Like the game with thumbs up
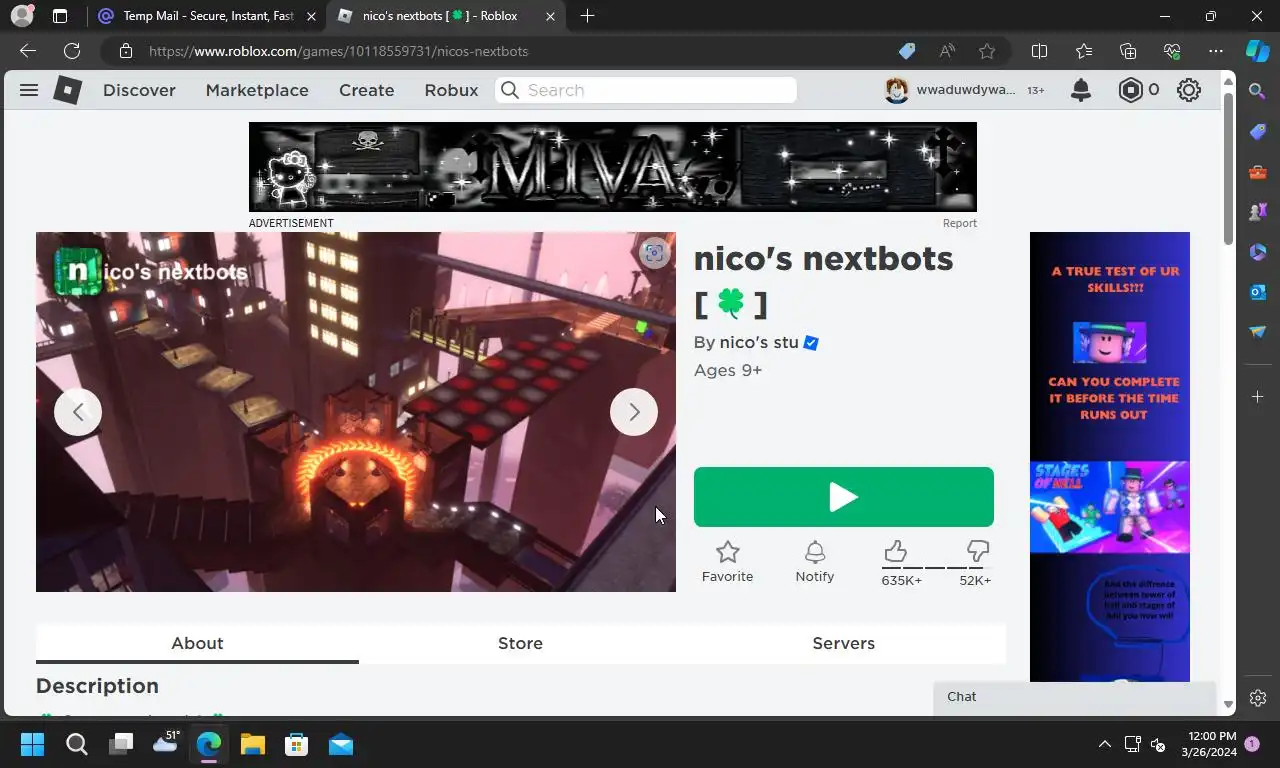 point(896,551)
